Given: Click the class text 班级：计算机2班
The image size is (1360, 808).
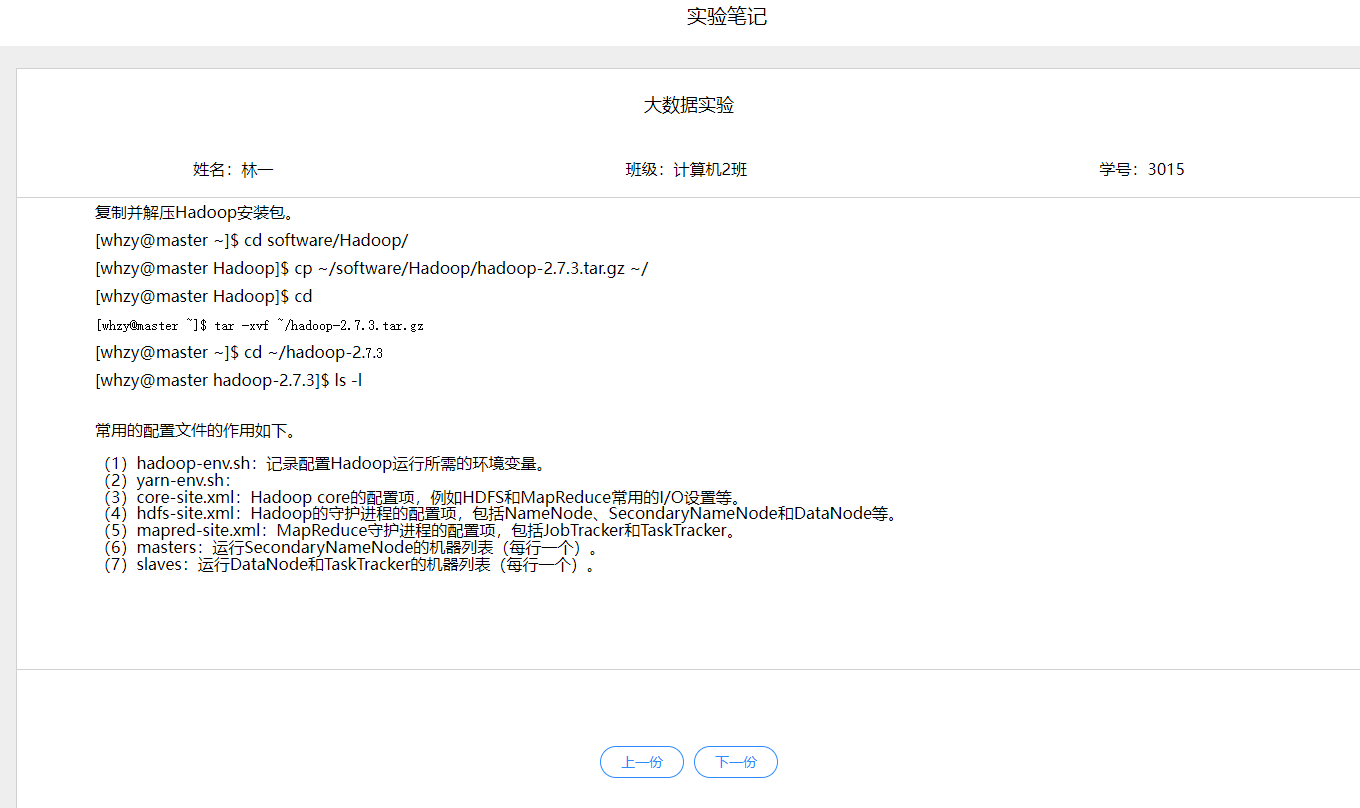Looking at the screenshot, I should [686, 170].
